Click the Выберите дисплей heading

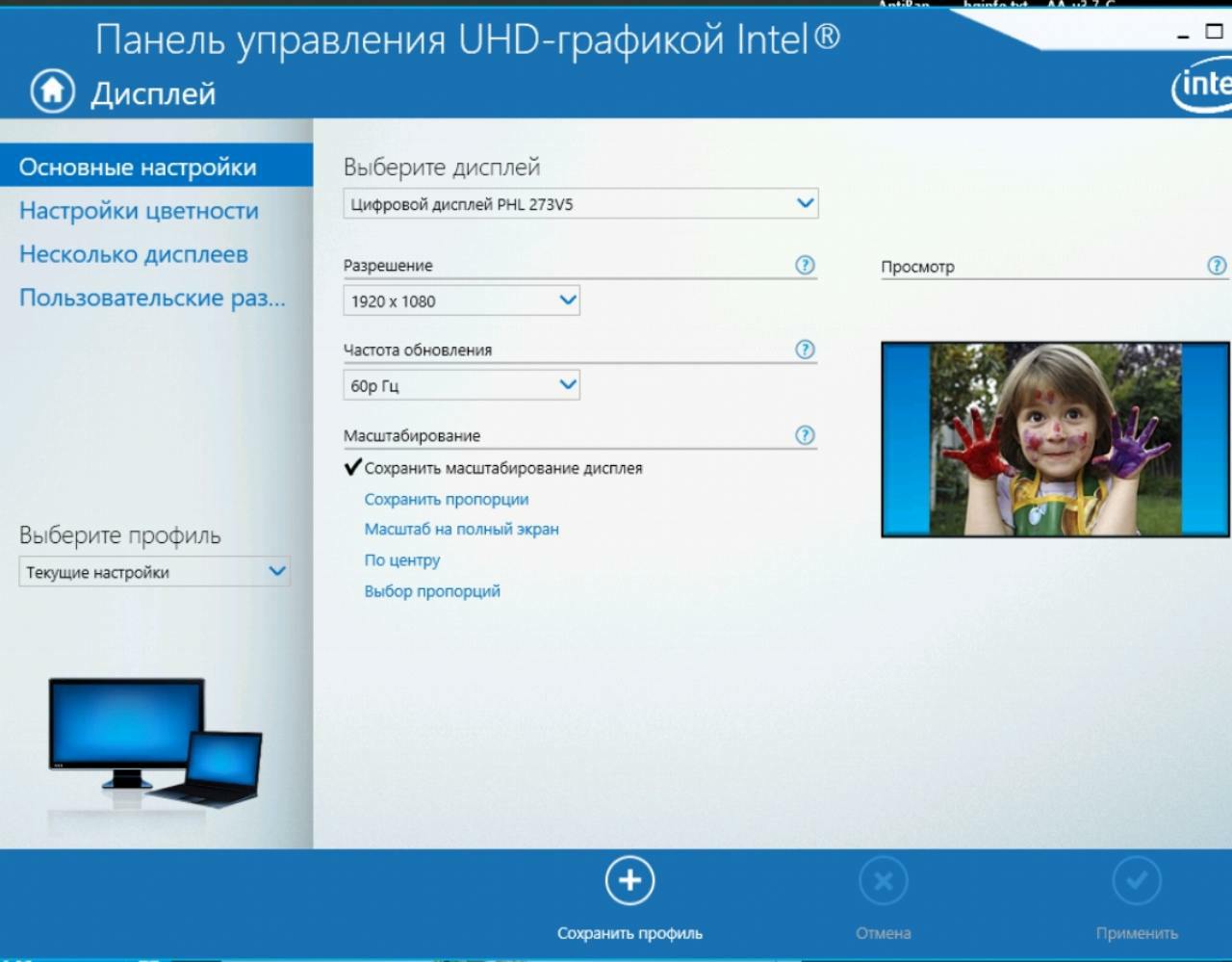442,168
